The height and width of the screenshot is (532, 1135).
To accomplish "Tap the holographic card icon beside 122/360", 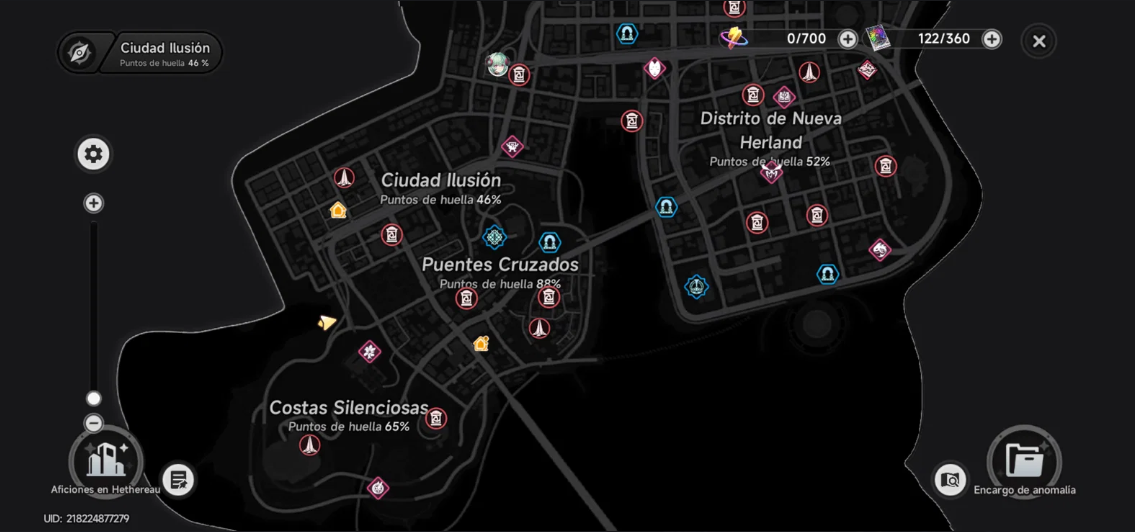I will 877,39.
